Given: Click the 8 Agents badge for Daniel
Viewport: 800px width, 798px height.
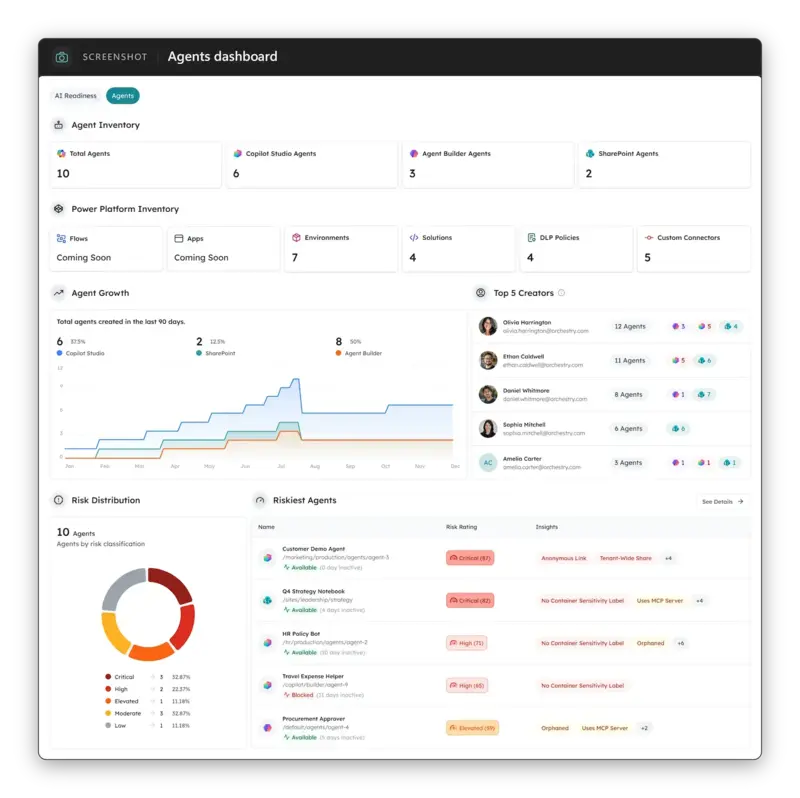Looking at the screenshot, I should click(628, 395).
